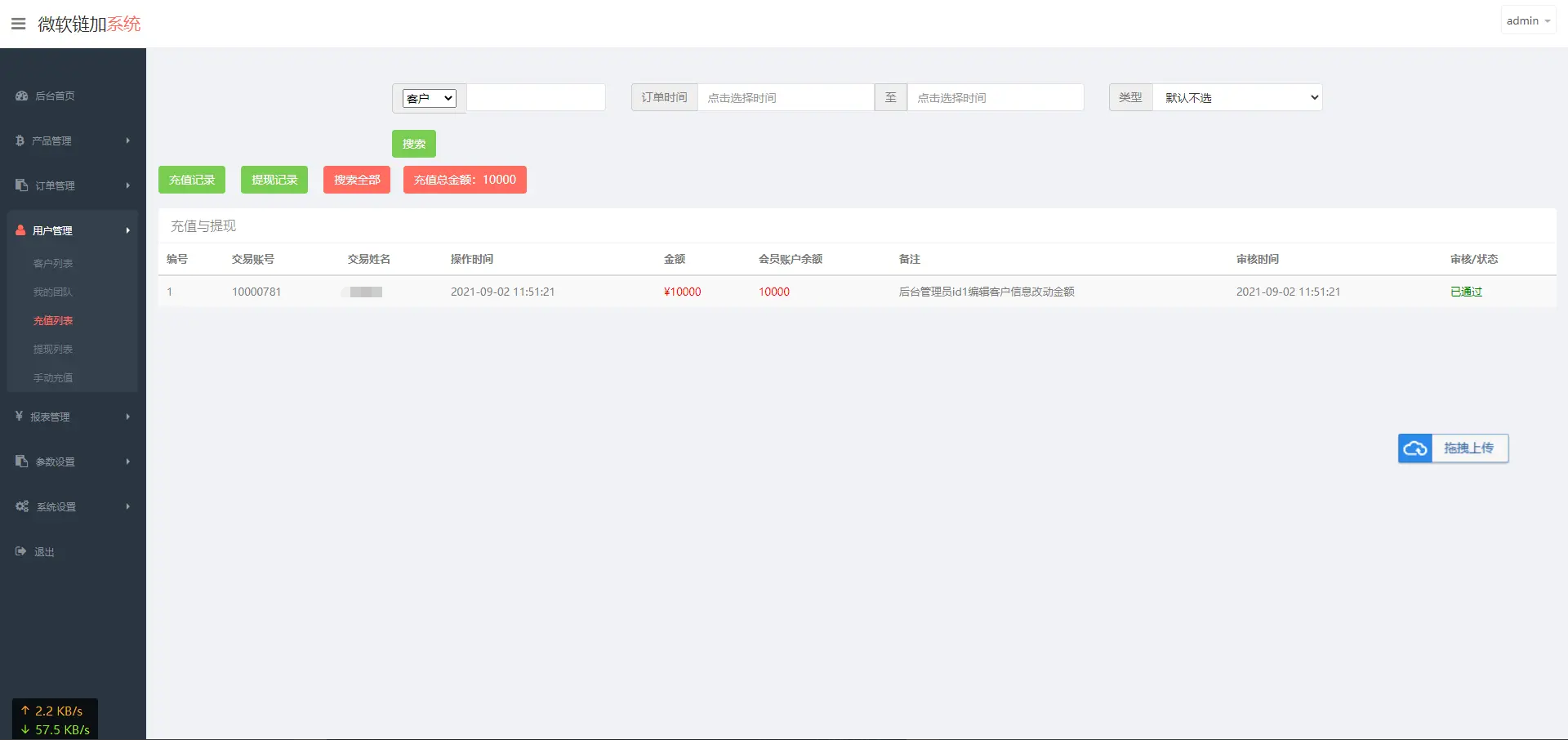This screenshot has width=1568, height=740.
Task: Click the 产品管理 bitcoin icon
Action: coord(20,140)
